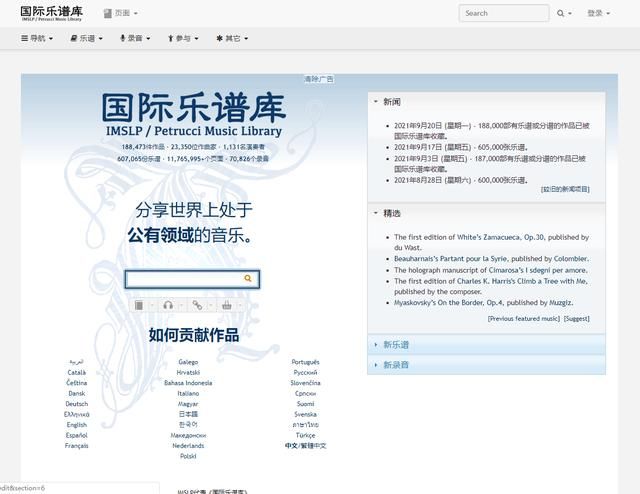The height and width of the screenshot is (494, 640).
Task: Click the score book icon under search
Action: [x=139, y=305]
